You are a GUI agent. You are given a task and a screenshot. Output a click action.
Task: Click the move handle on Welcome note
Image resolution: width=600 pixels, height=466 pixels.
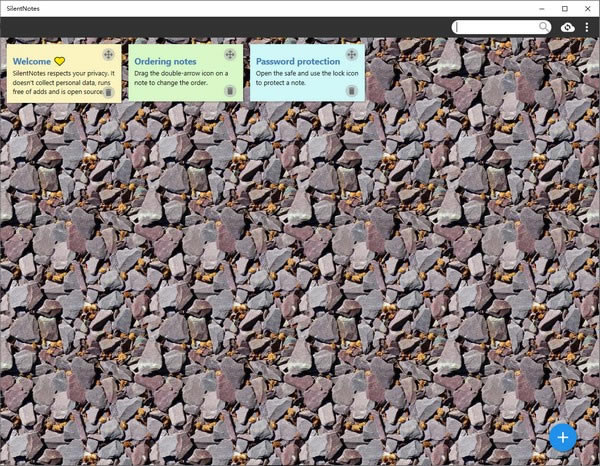[108, 55]
